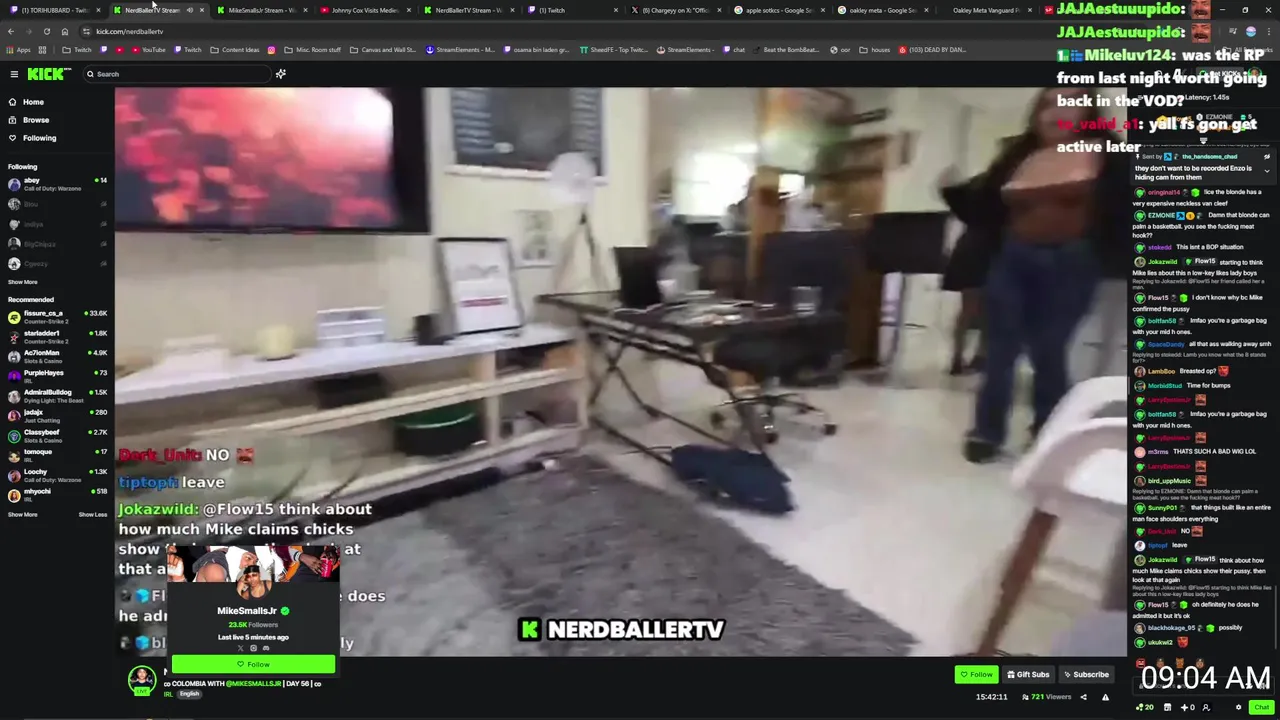Close the NerdBallerTV Stream active tab
The width and height of the screenshot is (1280, 720).
(202, 10)
